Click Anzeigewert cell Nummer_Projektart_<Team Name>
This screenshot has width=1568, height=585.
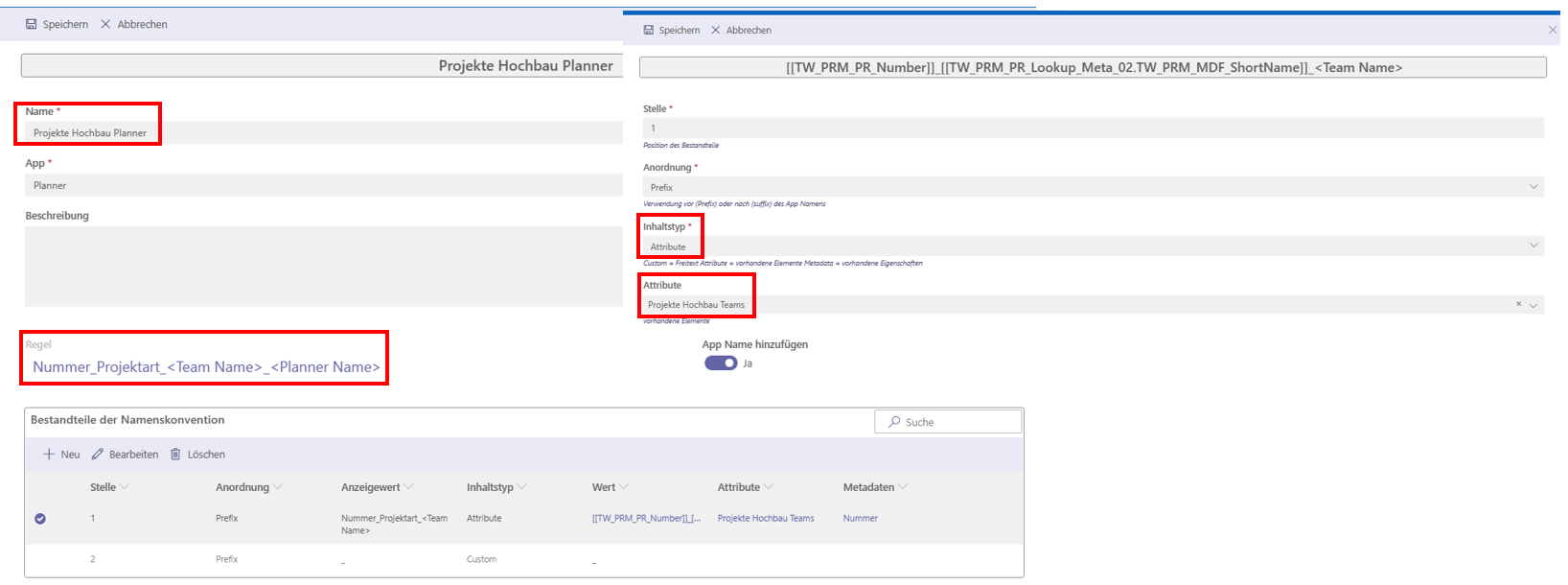394,525
